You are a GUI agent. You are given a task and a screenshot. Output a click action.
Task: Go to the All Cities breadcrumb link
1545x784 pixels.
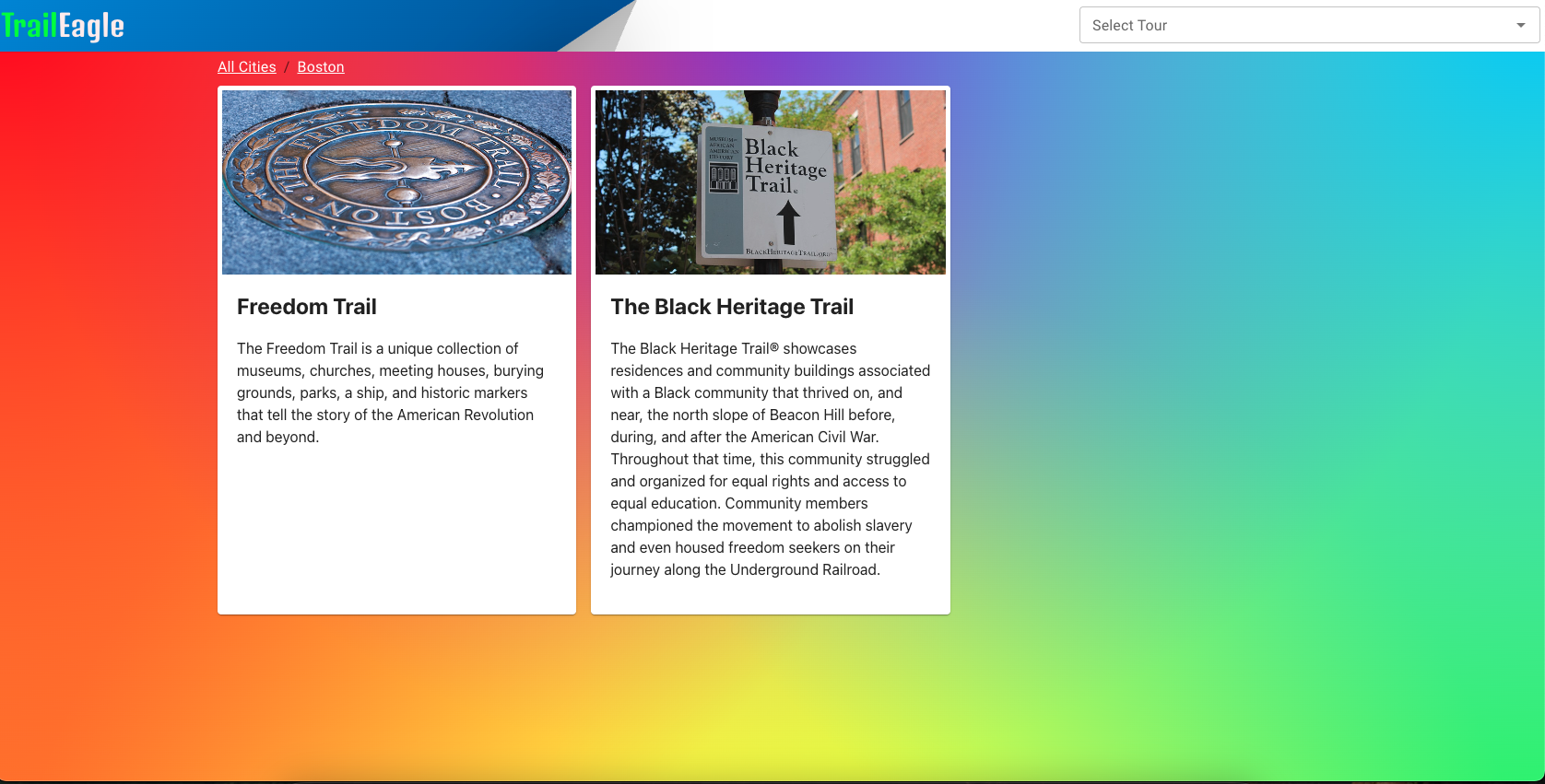247,66
